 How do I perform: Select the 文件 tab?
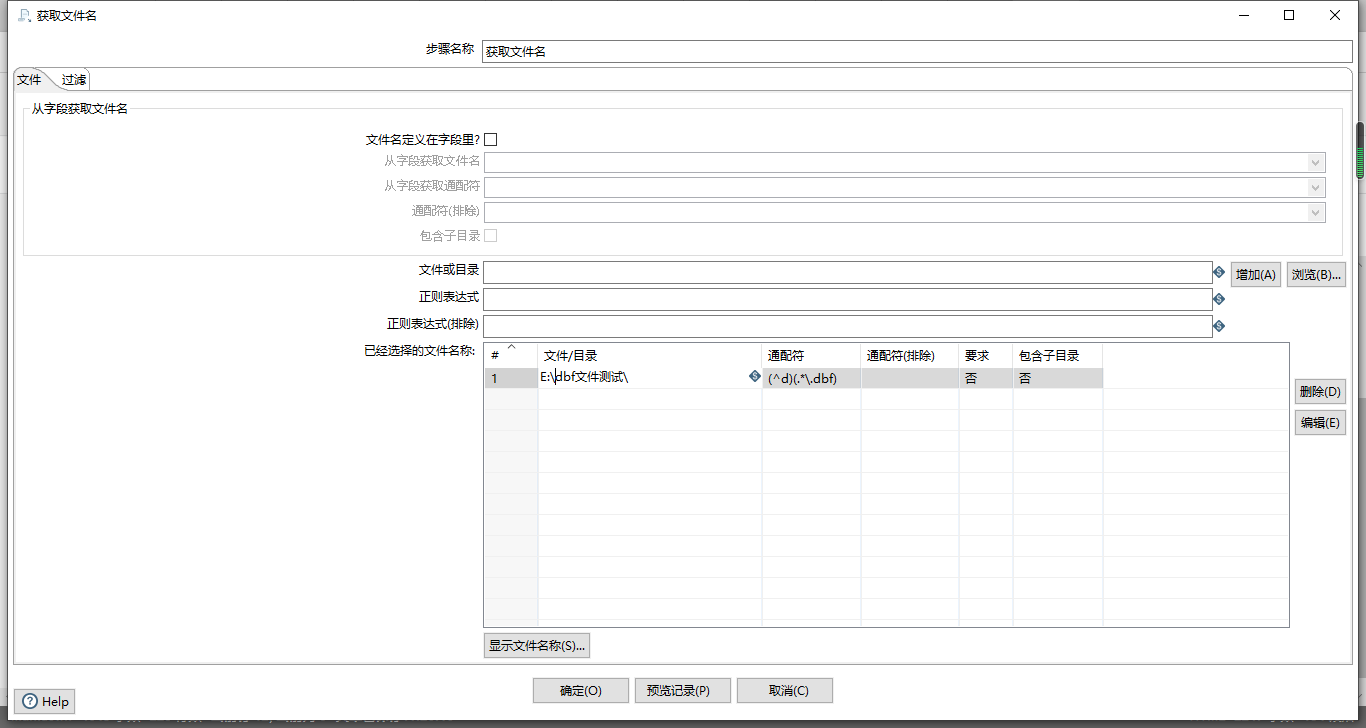click(x=29, y=78)
